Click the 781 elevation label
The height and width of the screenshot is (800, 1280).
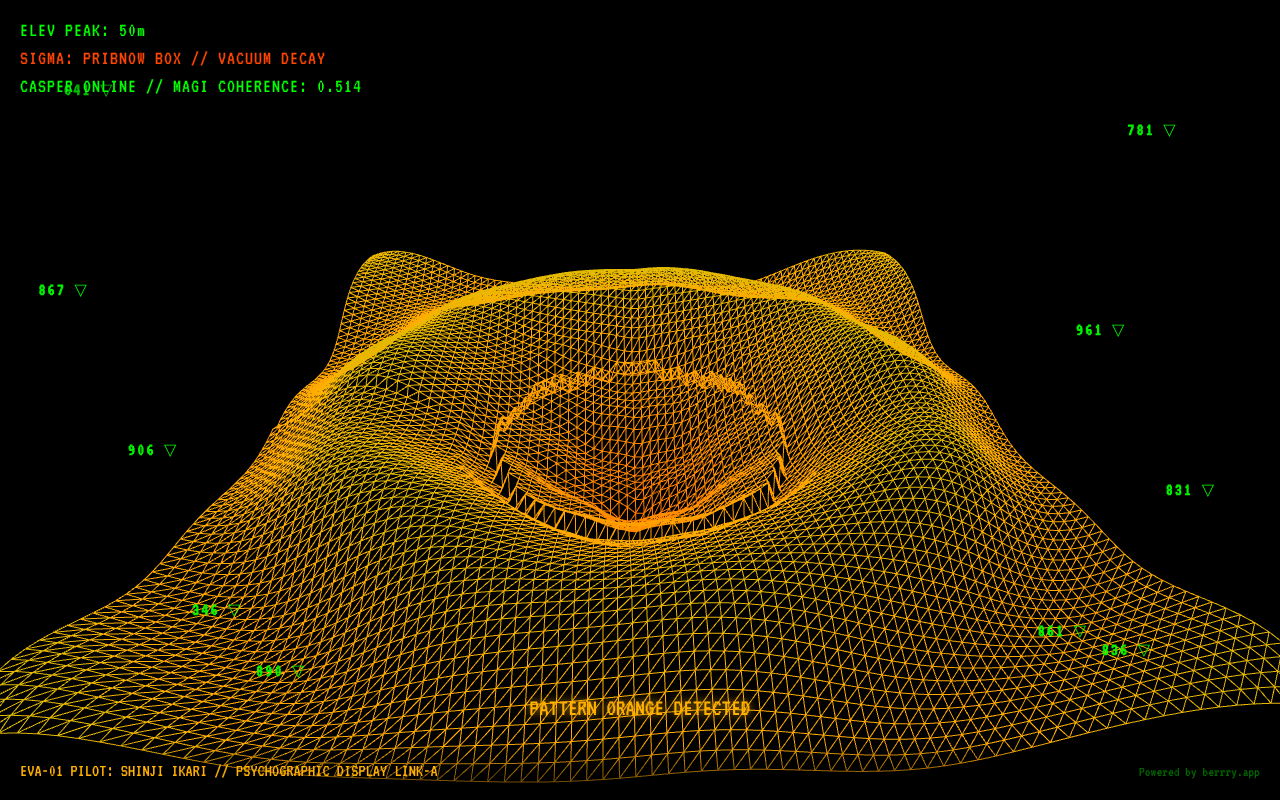pos(1140,131)
